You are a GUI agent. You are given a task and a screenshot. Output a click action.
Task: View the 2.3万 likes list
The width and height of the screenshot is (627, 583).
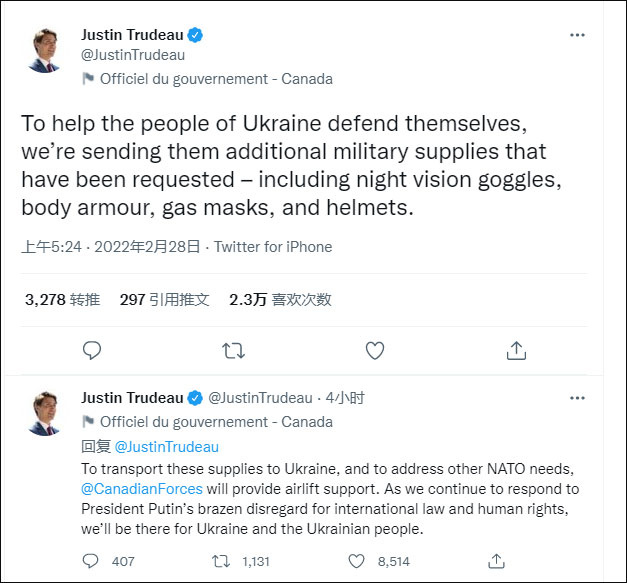pyautogui.click(x=280, y=299)
